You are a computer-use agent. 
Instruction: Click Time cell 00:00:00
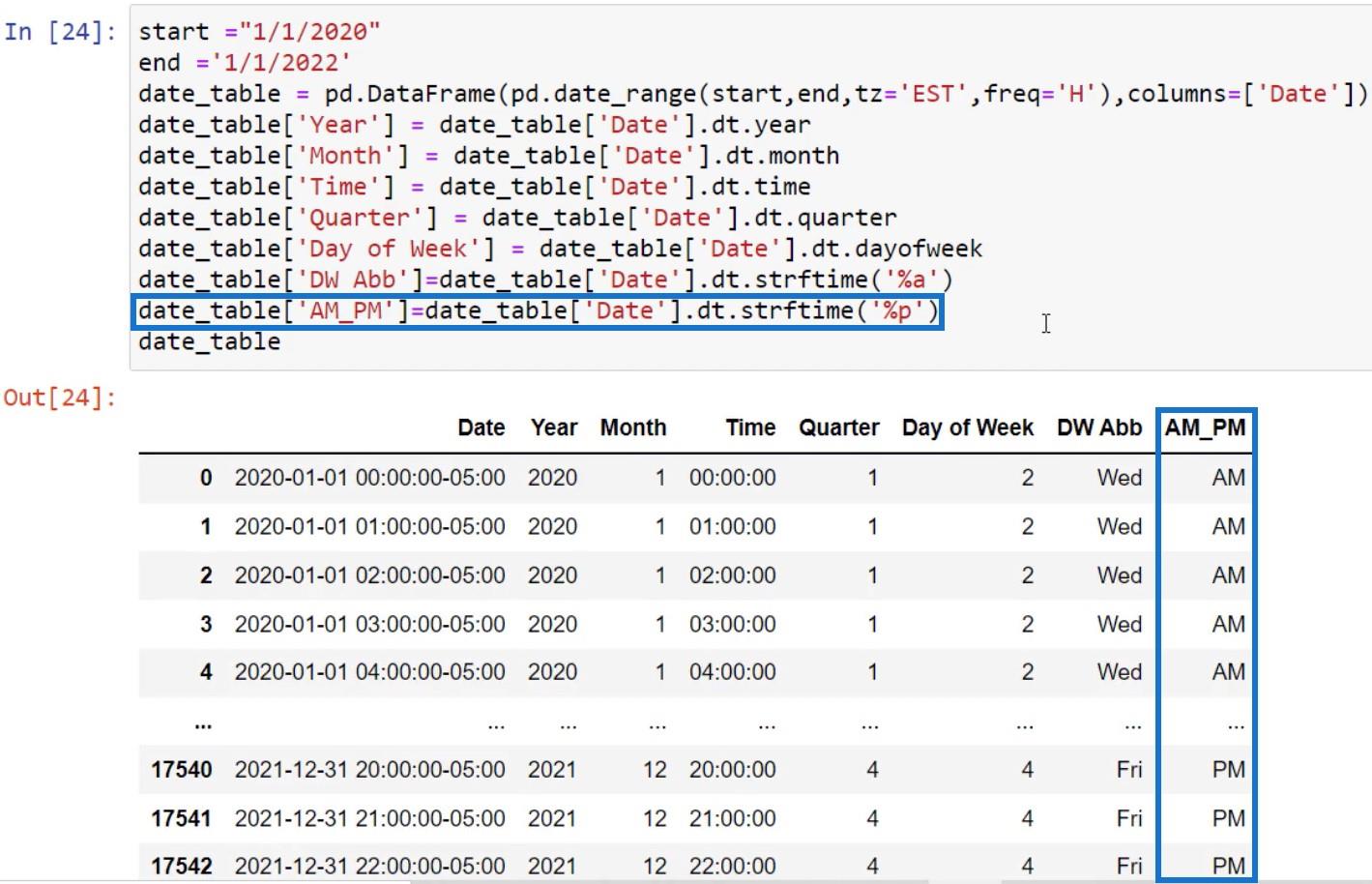coord(732,478)
